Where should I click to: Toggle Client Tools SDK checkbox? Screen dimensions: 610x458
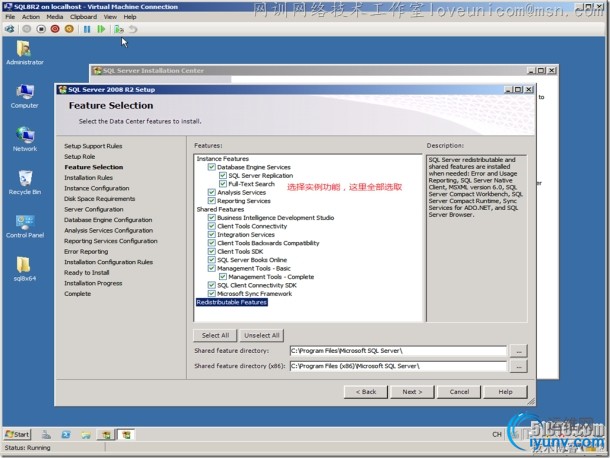pyautogui.click(x=212, y=251)
